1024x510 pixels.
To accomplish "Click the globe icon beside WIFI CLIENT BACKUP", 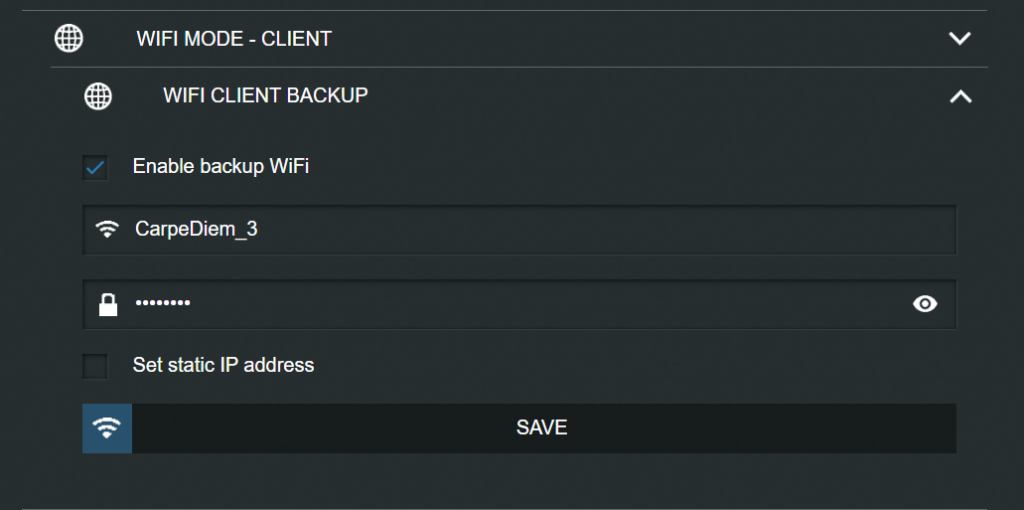I will (97, 96).
